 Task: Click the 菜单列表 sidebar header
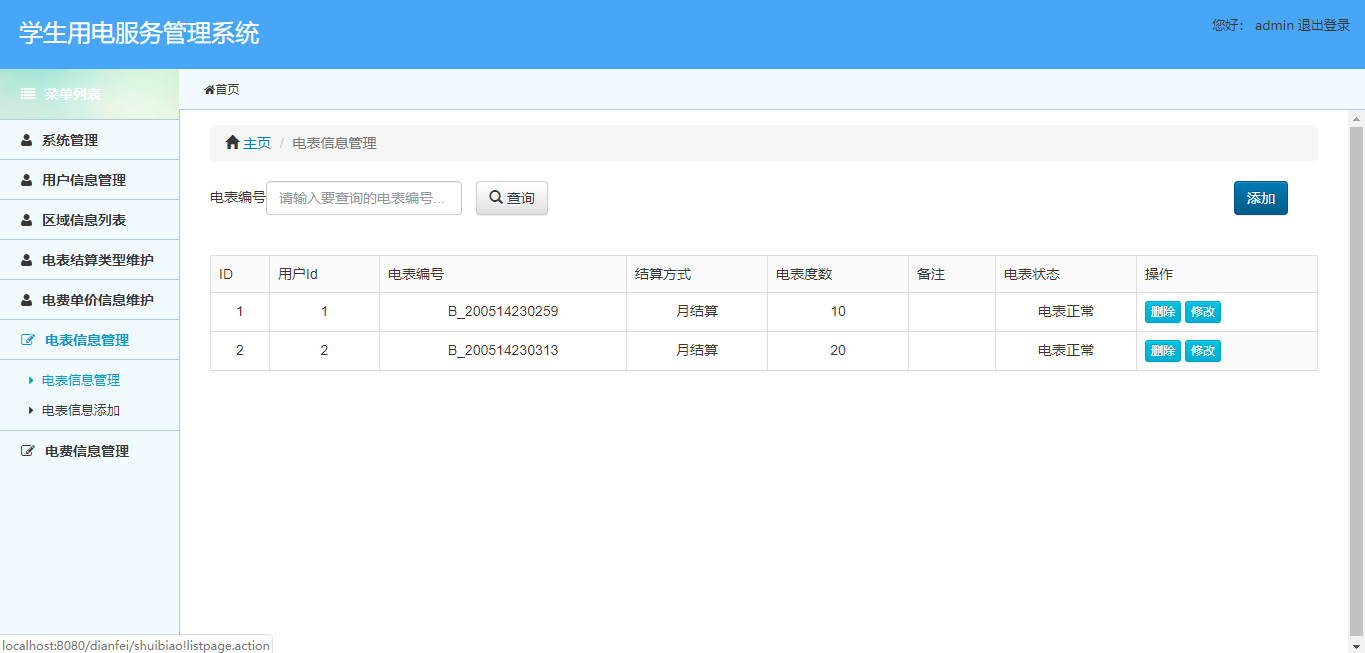pyautogui.click(x=90, y=94)
